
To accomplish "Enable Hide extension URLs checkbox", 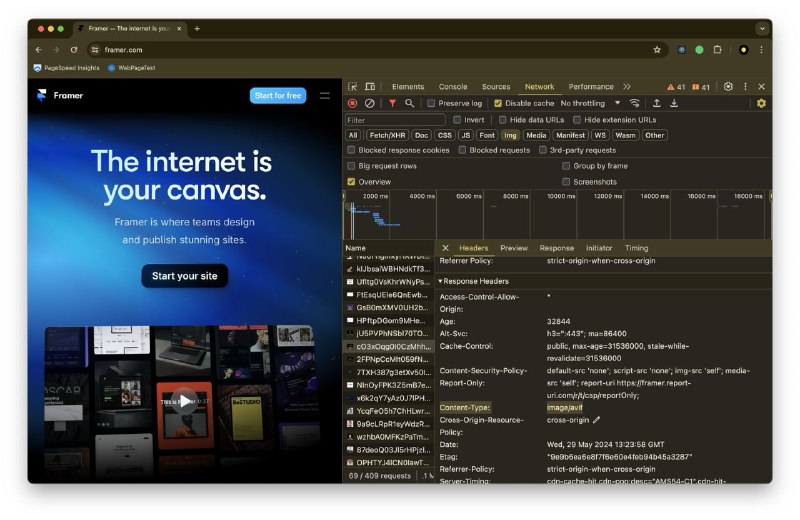I will pyautogui.click(x=577, y=120).
